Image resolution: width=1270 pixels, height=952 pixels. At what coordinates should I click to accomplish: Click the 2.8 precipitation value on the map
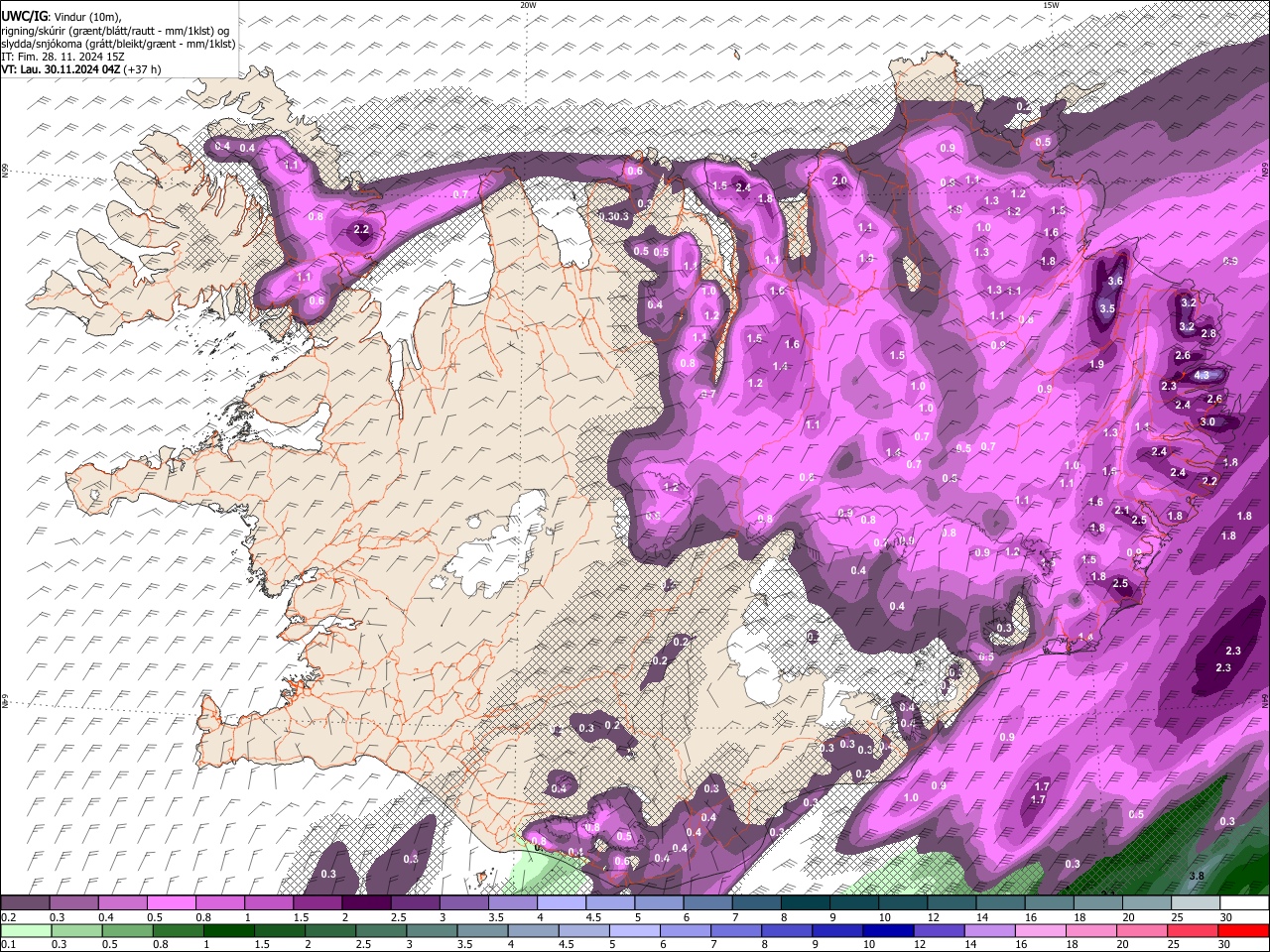click(1208, 333)
